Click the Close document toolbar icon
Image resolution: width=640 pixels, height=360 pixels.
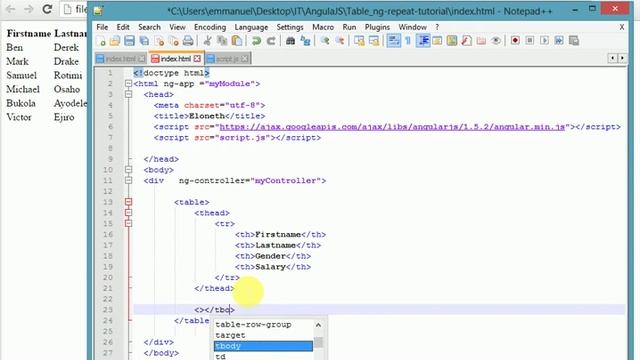[x=159, y=41]
